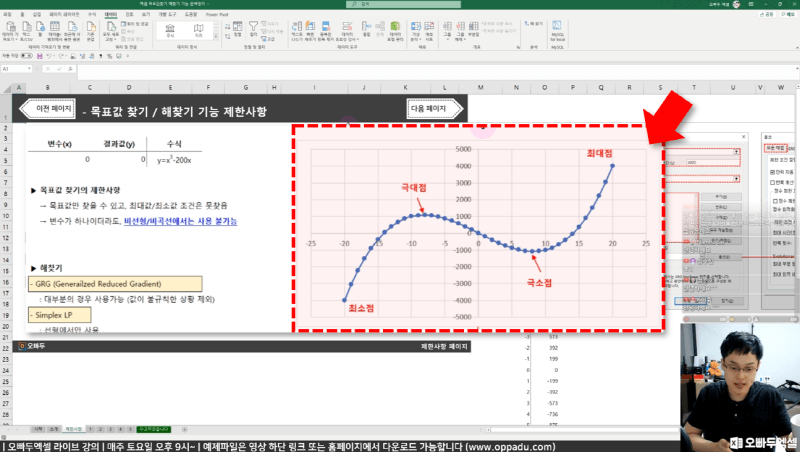Viewport: 800px width, 452px height.
Task: Switch to the Formulas (수식) tab
Action: pyautogui.click(x=91, y=14)
